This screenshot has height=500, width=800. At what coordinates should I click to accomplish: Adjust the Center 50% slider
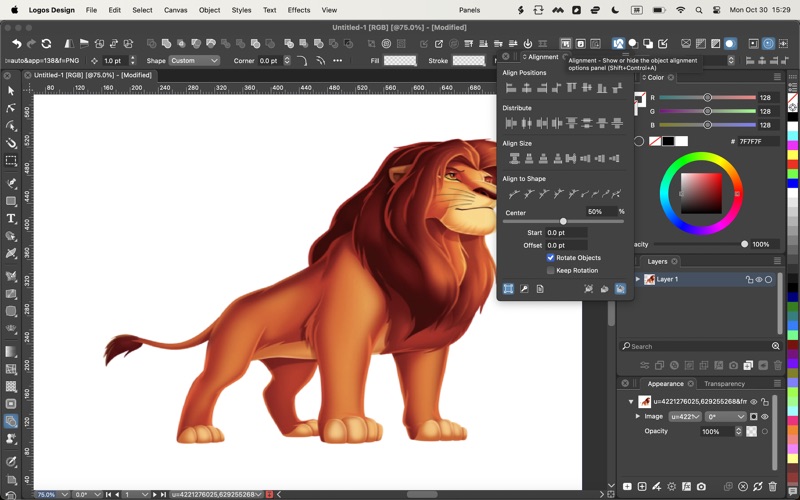563,221
